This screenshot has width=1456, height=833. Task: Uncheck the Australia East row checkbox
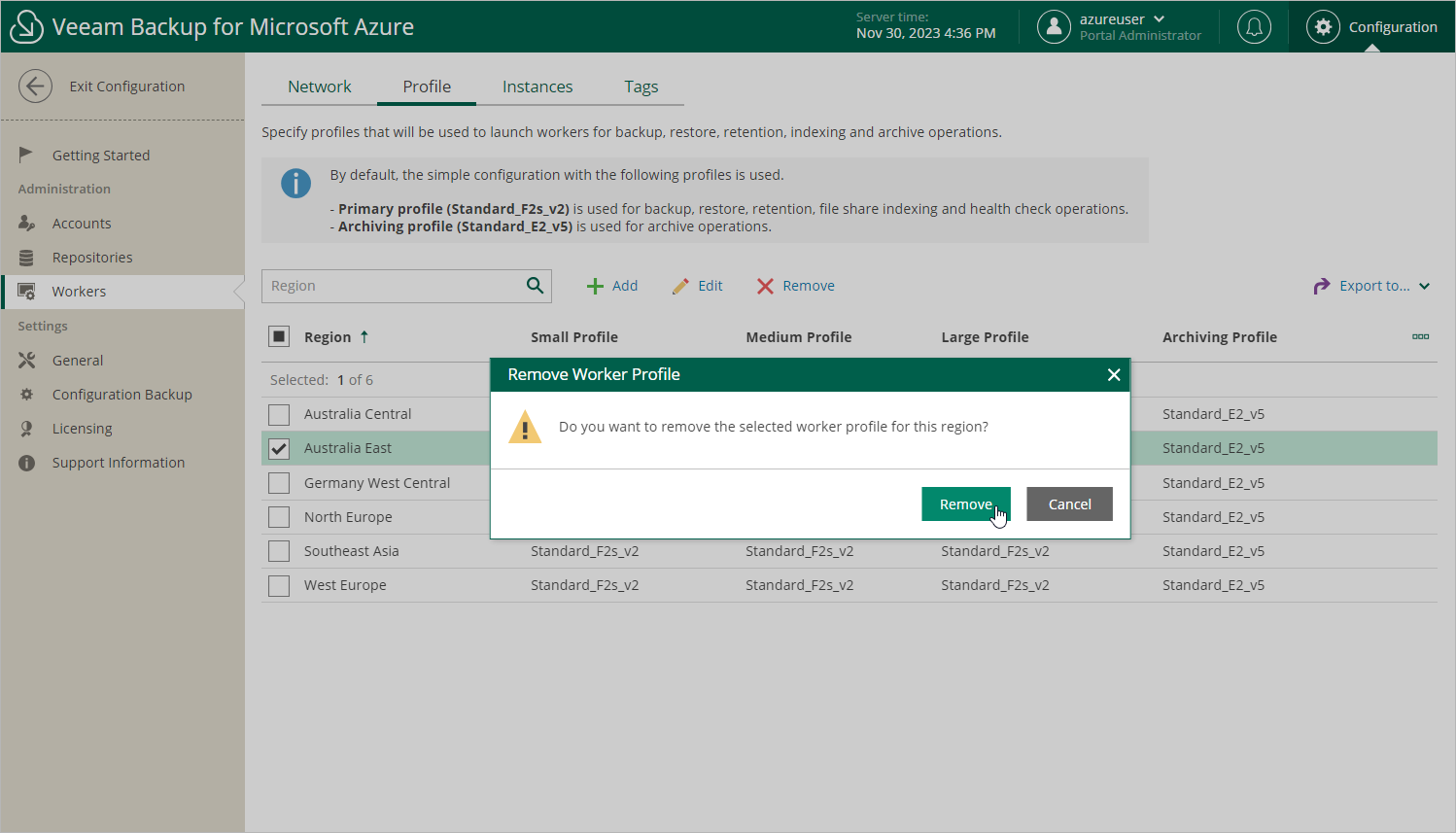(x=279, y=448)
